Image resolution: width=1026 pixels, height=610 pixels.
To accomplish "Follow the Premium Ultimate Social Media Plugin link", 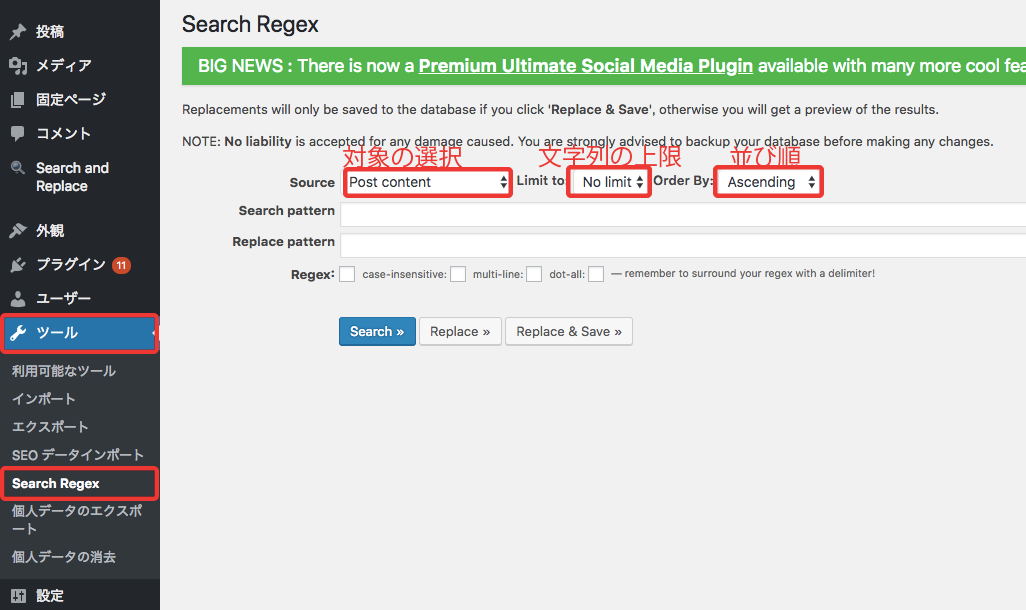I will [586, 66].
